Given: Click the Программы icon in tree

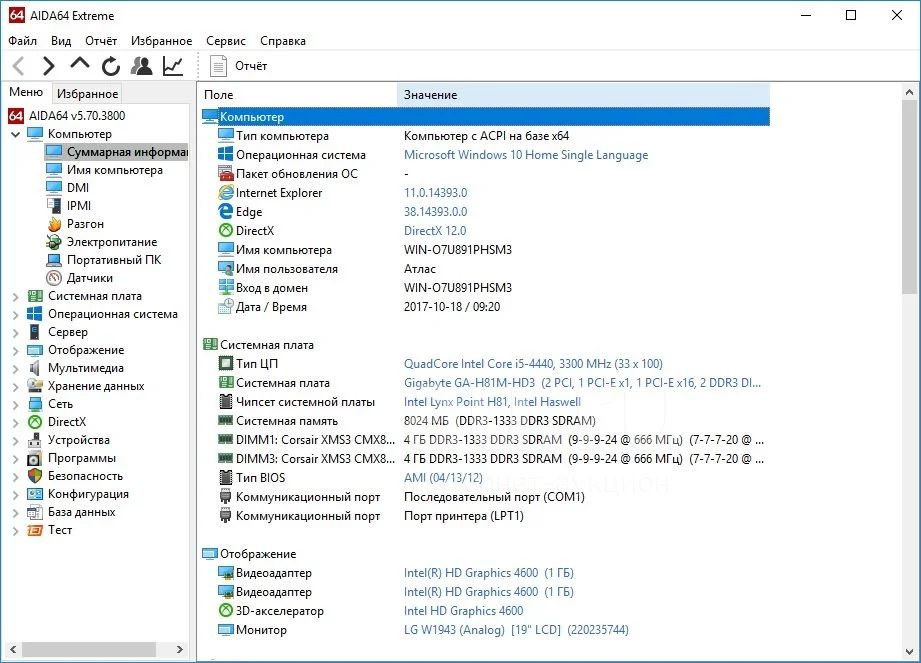Looking at the screenshot, I should point(35,458).
